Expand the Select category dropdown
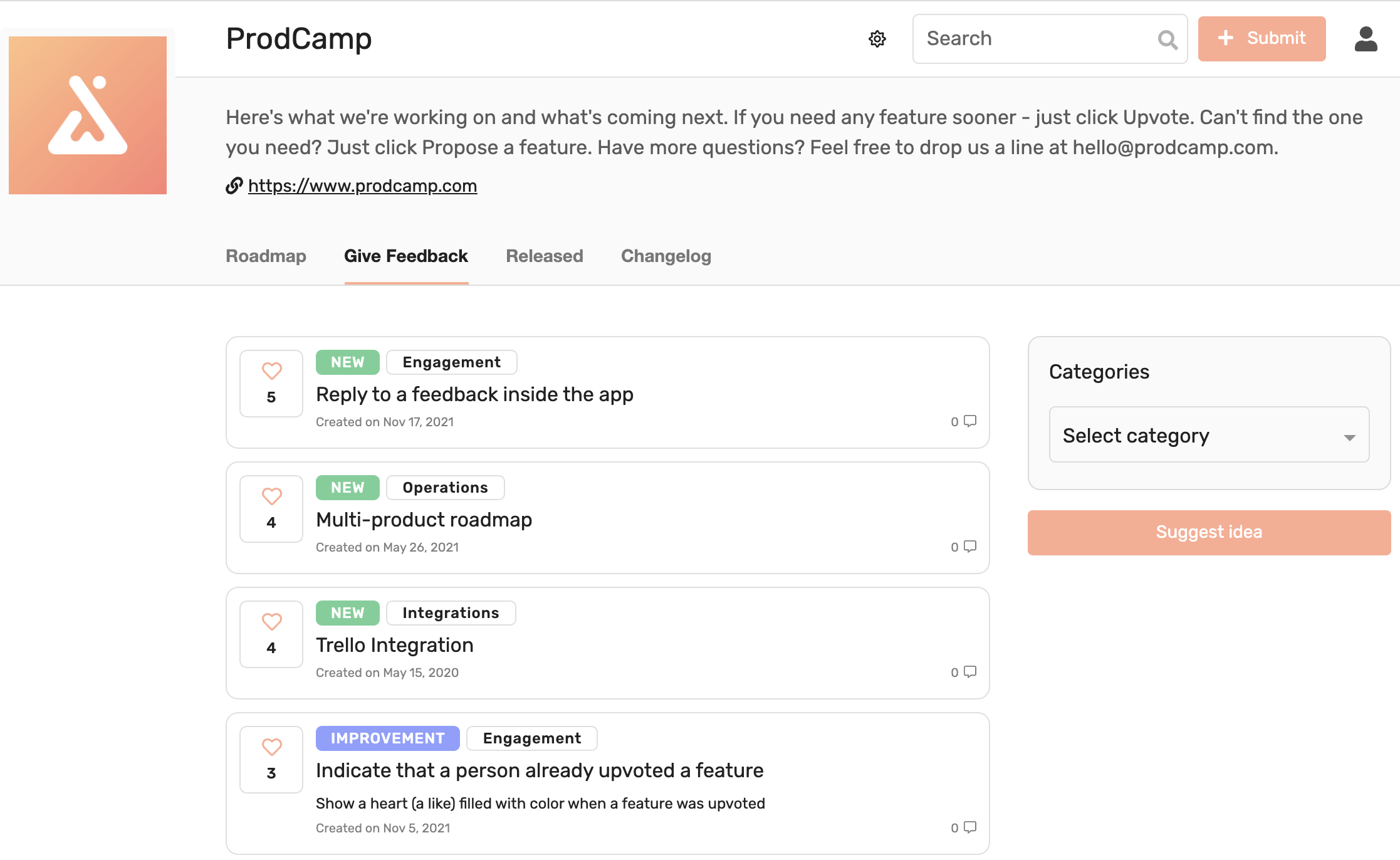The width and height of the screenshot is (1400, 860). pos(1209,435)
